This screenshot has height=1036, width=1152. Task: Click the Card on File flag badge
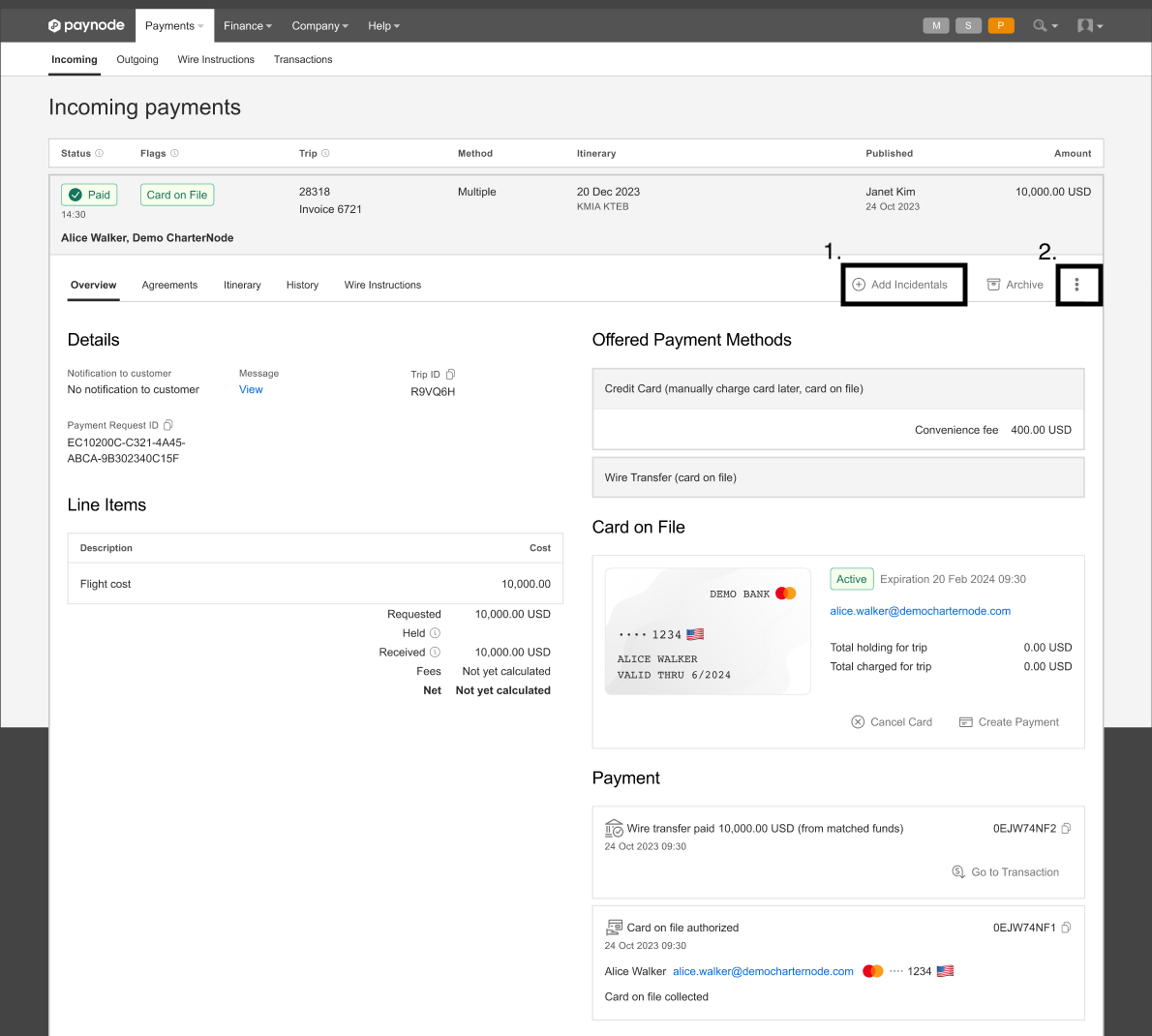177,195
